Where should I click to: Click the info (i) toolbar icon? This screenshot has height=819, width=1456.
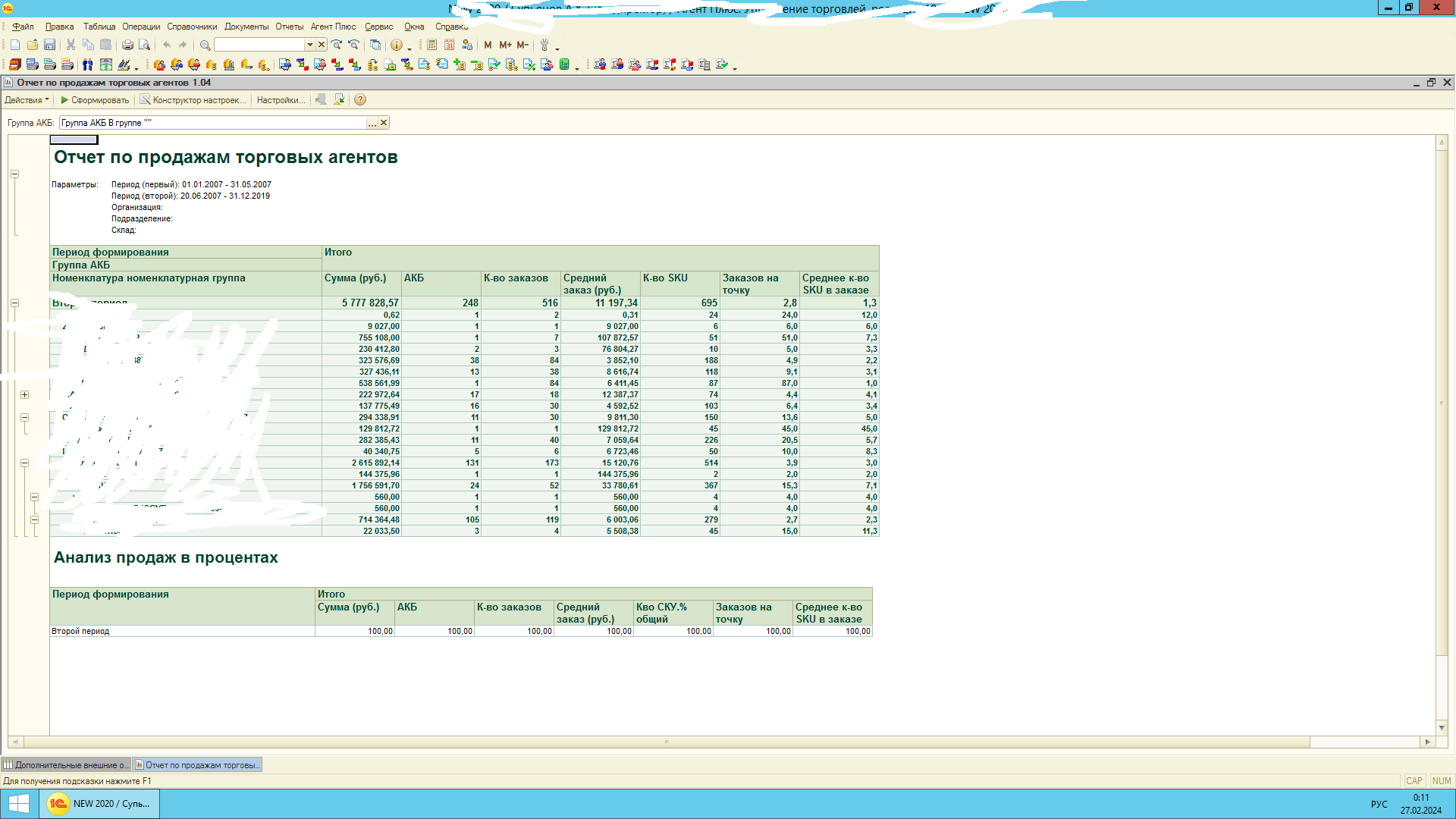(396, 45)
